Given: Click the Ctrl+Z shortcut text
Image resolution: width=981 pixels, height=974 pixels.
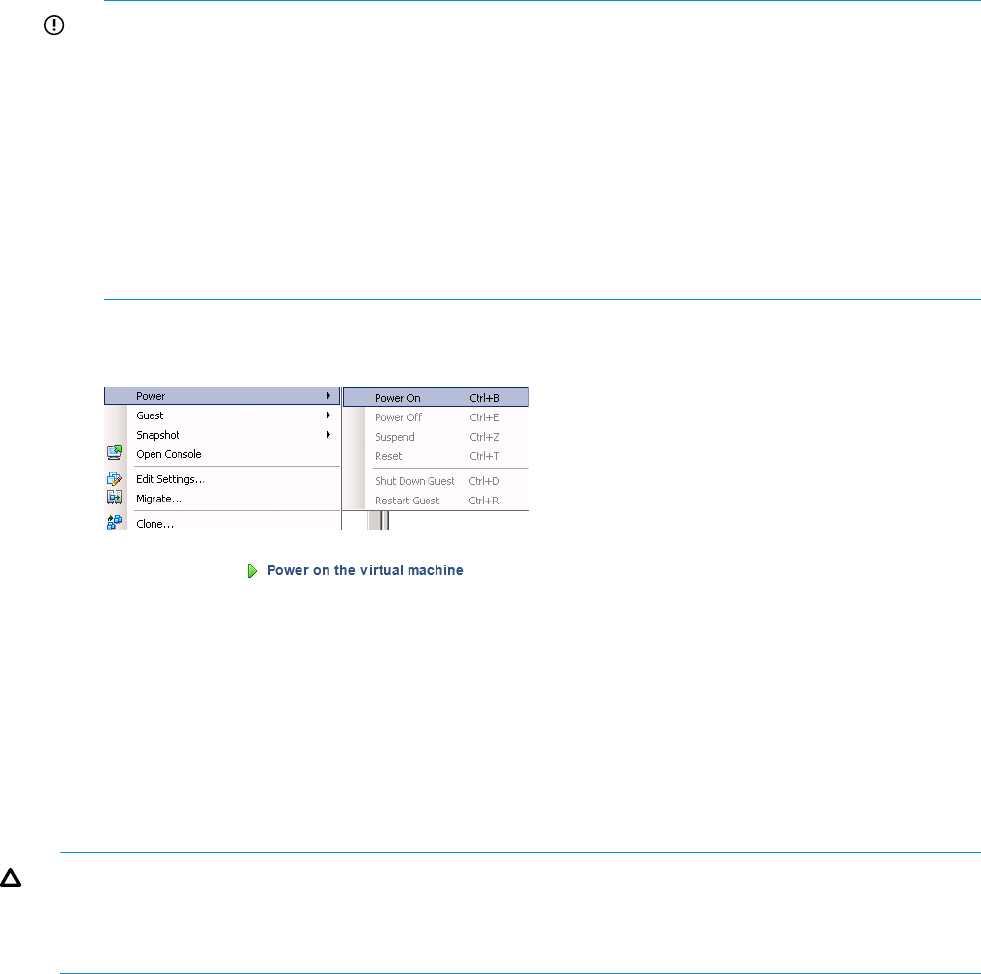Looking at the screenshot, I should [484, 437].
